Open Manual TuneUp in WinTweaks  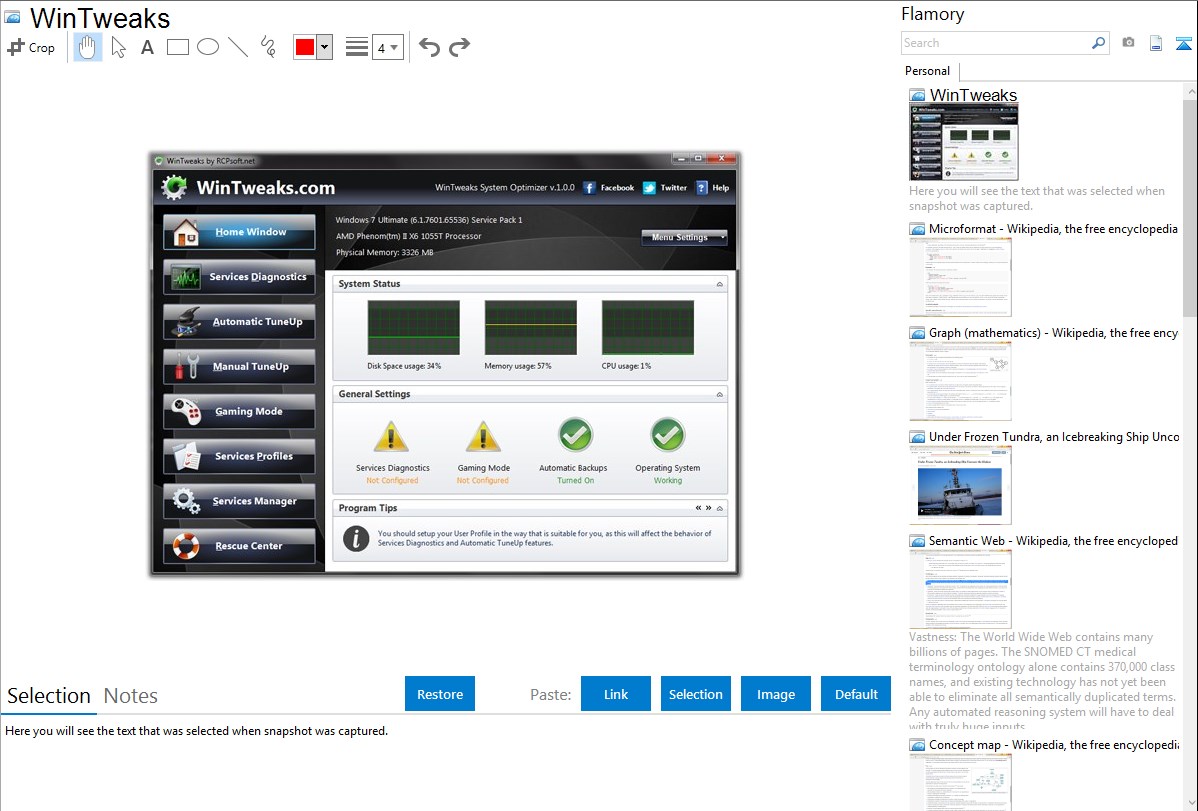click(x=239, y=366)
